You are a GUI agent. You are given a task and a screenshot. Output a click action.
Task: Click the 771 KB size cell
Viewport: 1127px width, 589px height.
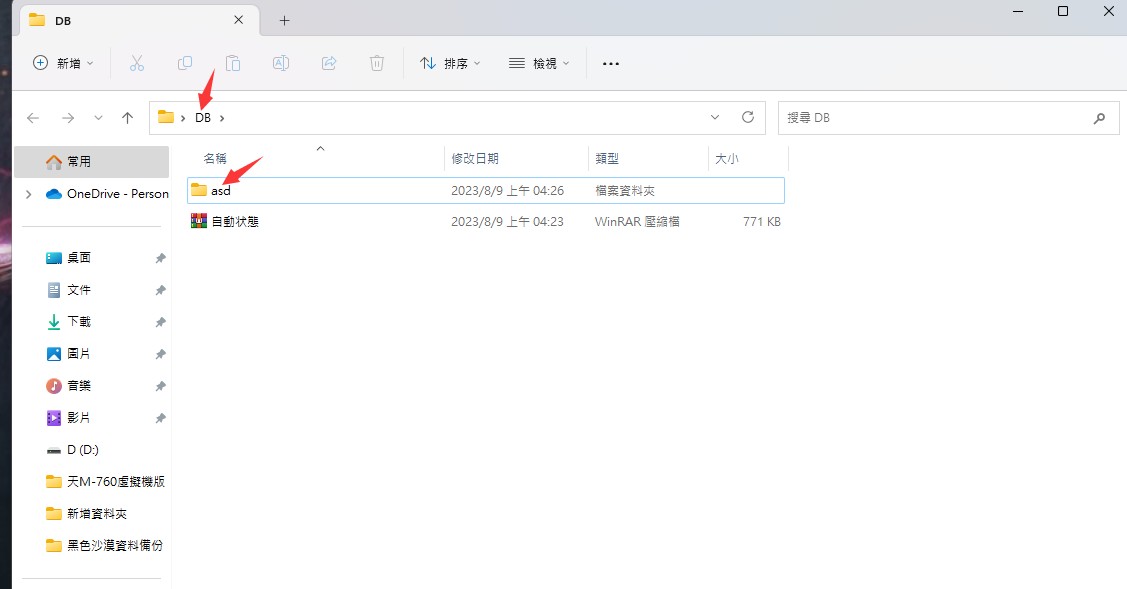(x=762, y=222)
